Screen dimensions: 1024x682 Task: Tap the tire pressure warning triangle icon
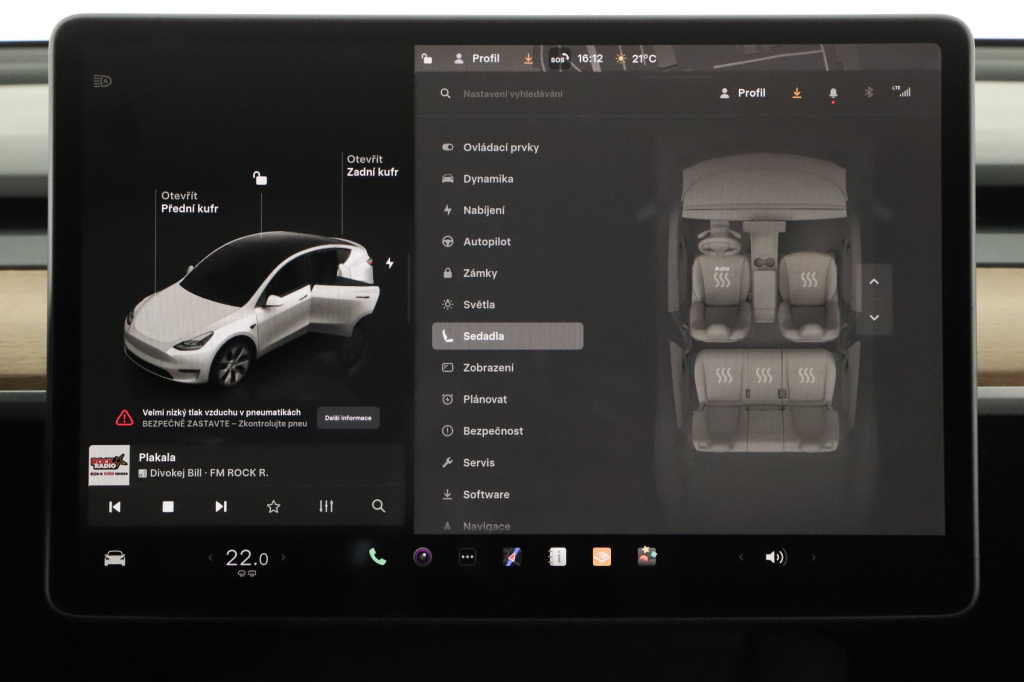[125, 417]
